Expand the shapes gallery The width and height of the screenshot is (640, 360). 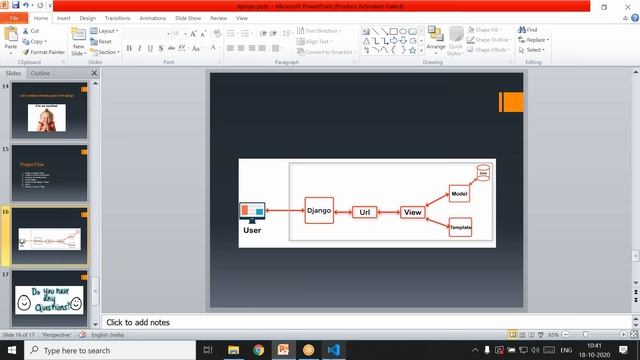pyautogui.click(x=421, y=51)
